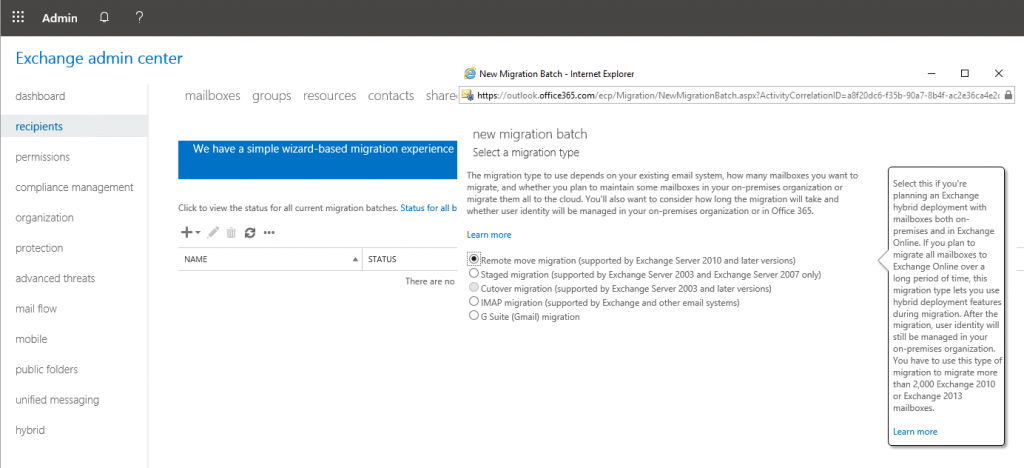1024x468 pixels.
Task: Click the wizard-based migration experience banner
Action: 317,160
